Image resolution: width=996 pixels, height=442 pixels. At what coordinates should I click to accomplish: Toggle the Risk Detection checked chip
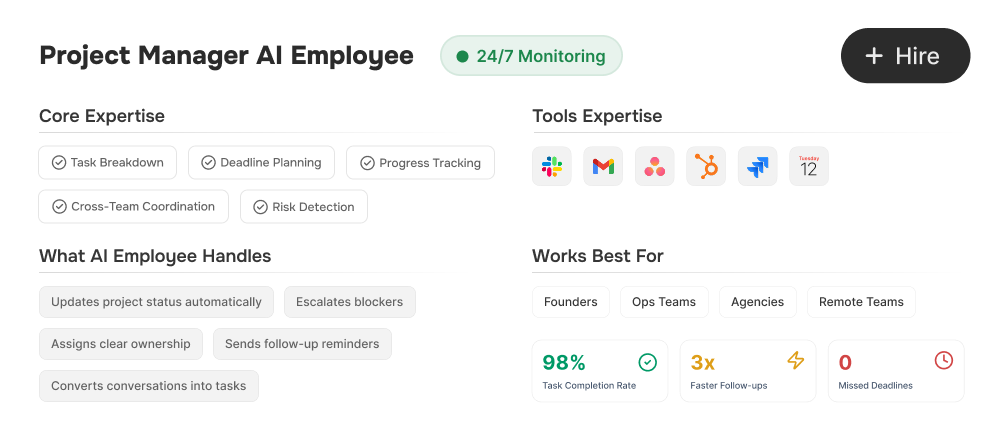(304, 207)
